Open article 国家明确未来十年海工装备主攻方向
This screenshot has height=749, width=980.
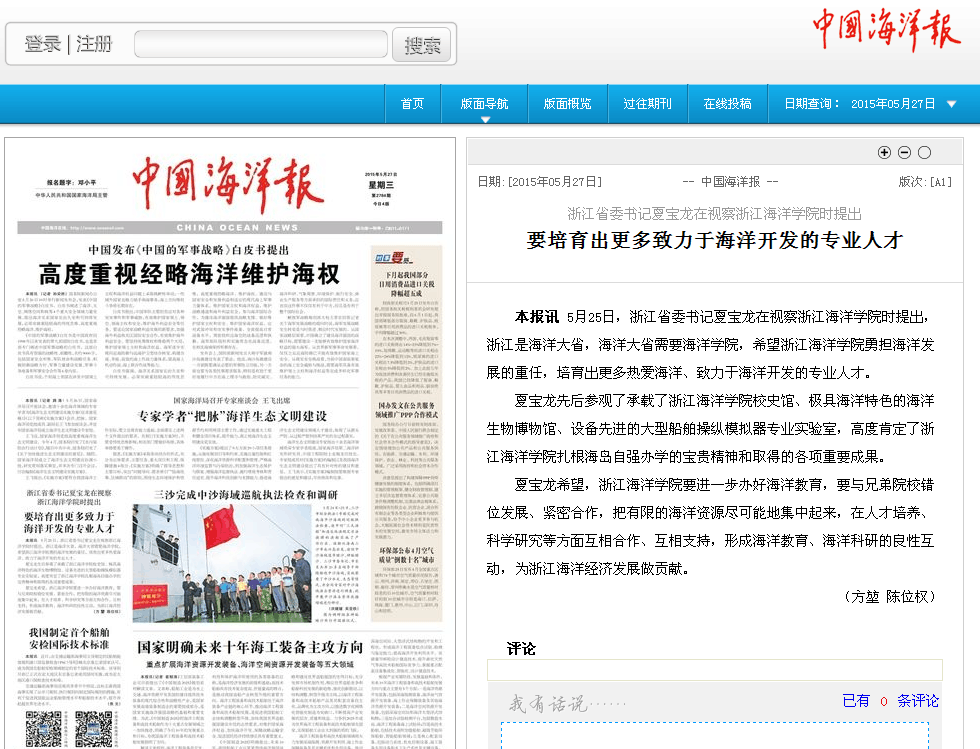pos(250,646)
